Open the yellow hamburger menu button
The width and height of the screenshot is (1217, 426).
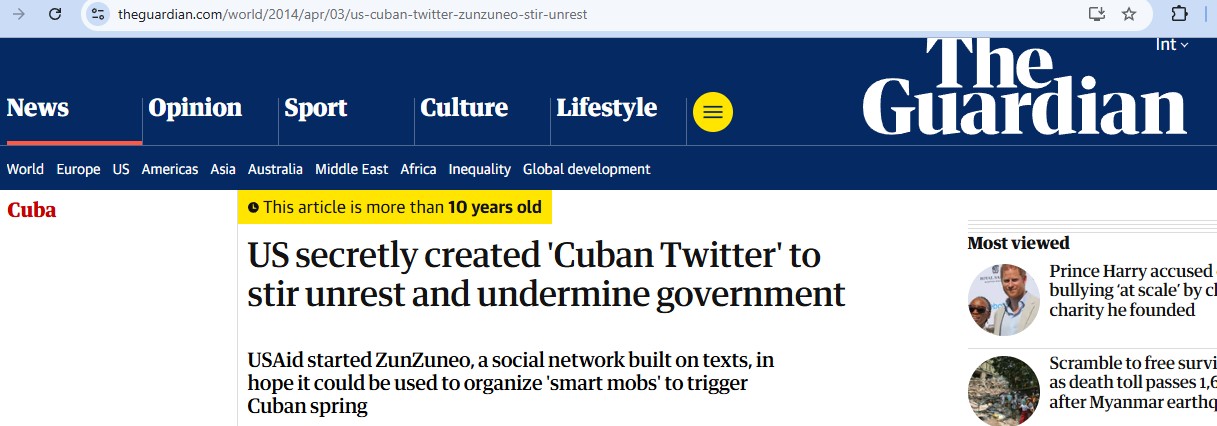(x=713, y=112)
